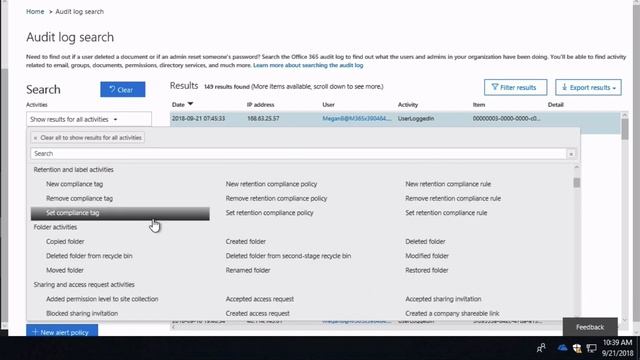Create a New alert policy
This screenshot has height=360, width=640.
coord(62,331)
